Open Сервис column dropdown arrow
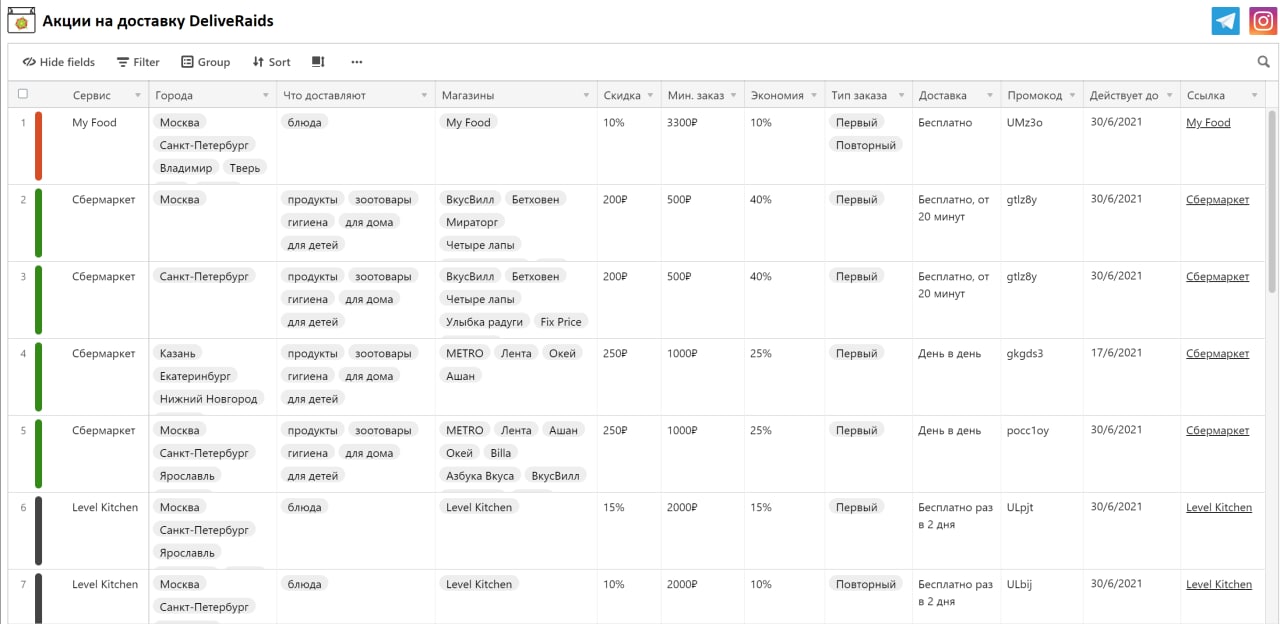This screenshot has width=1280, height=624. [x=137, y=96]
